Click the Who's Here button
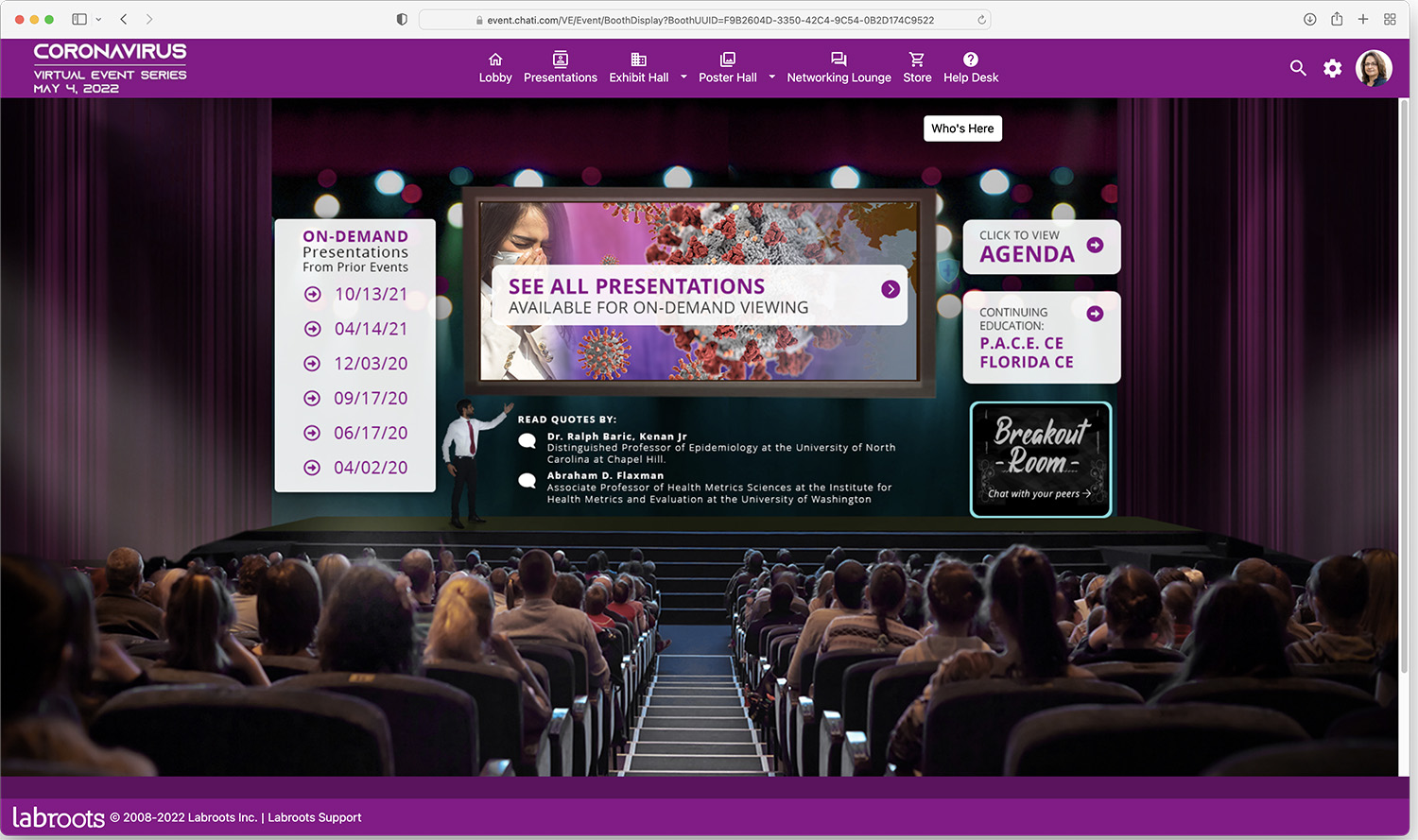The height and width of the screenshot is (840, 1418). [962, 128]
